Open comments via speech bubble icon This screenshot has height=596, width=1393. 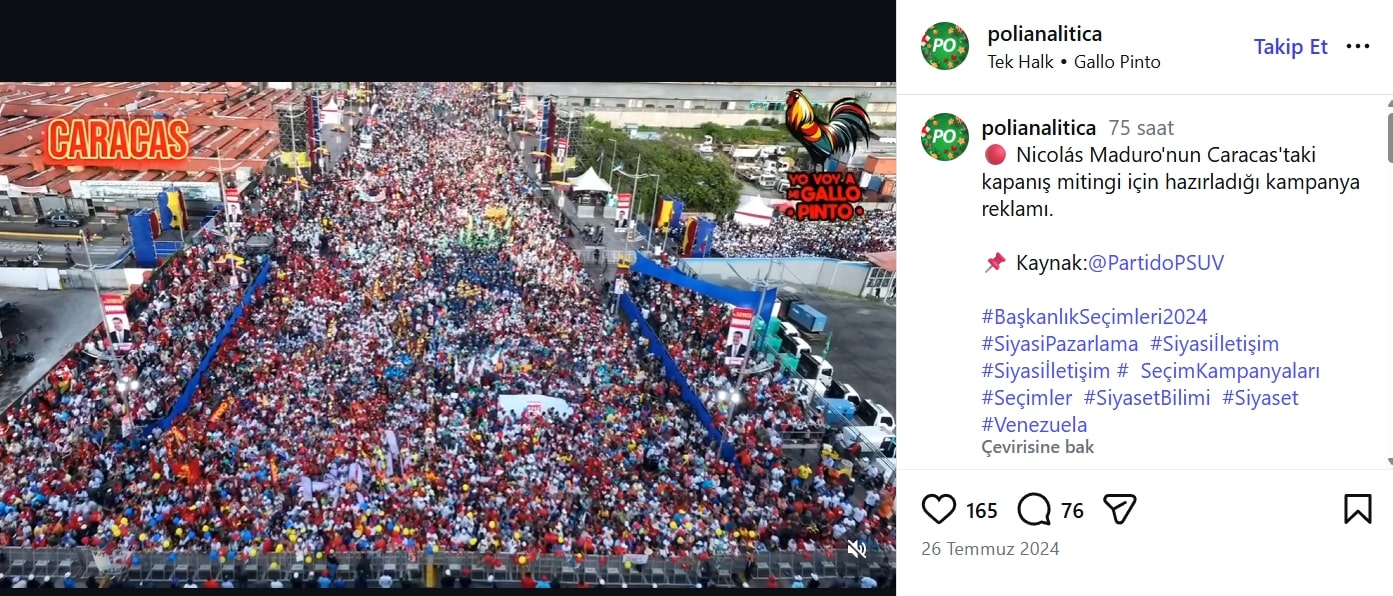(1034, 510)
